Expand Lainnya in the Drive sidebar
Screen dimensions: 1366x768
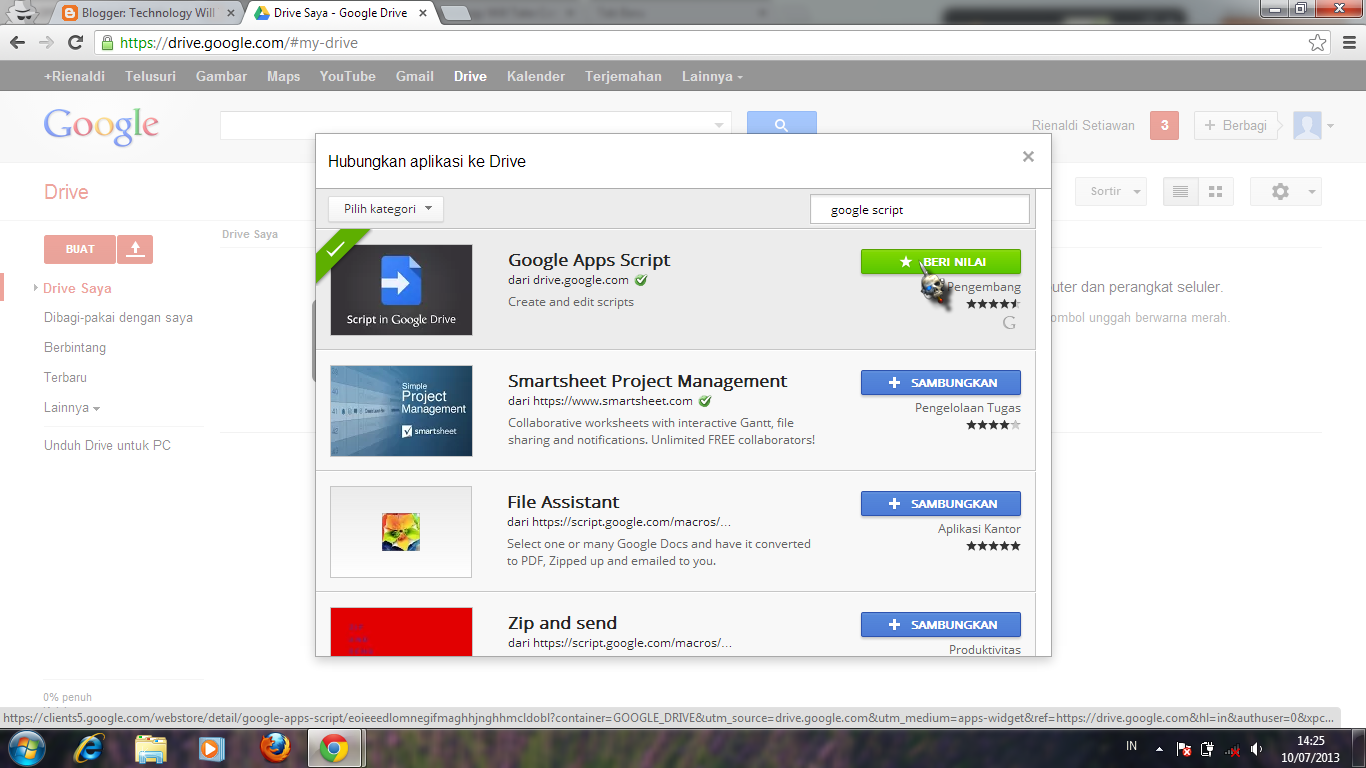(72, 408)
